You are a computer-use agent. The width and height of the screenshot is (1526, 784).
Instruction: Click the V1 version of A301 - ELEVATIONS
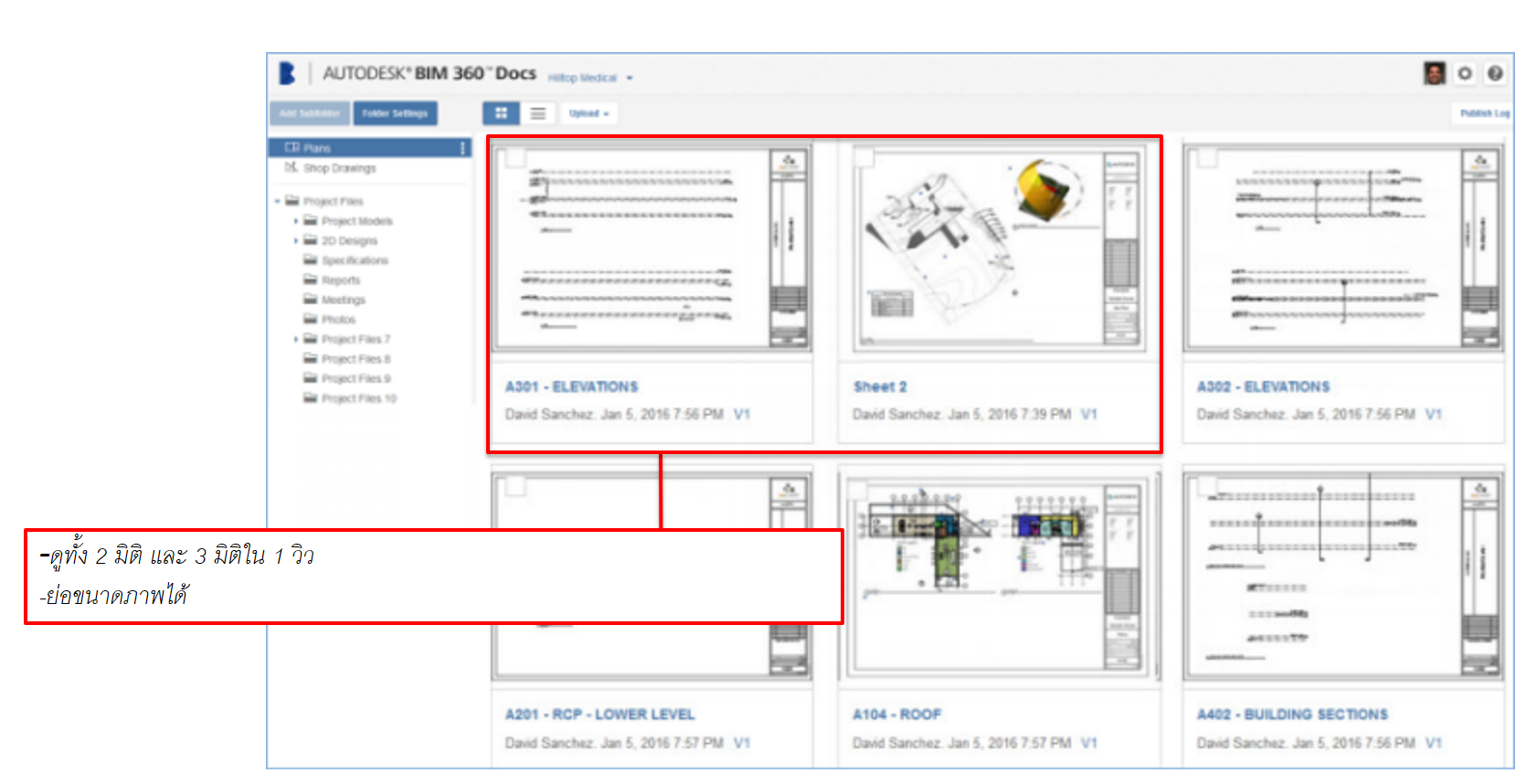[x=742, y=414]
